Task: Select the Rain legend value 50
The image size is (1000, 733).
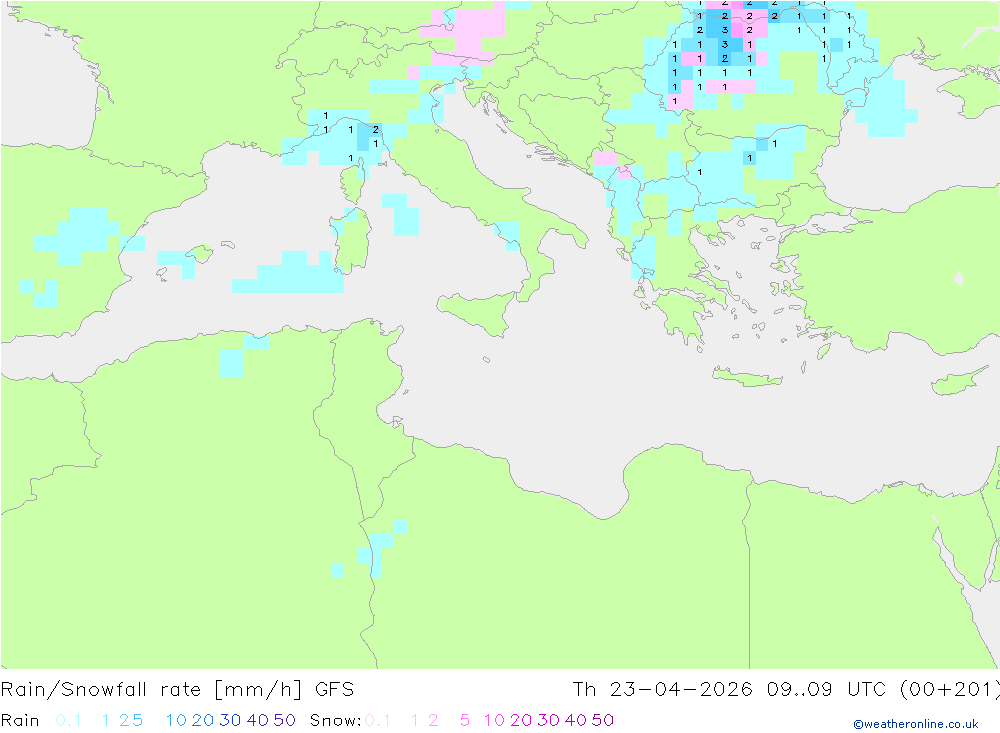Action: point(284,720)
